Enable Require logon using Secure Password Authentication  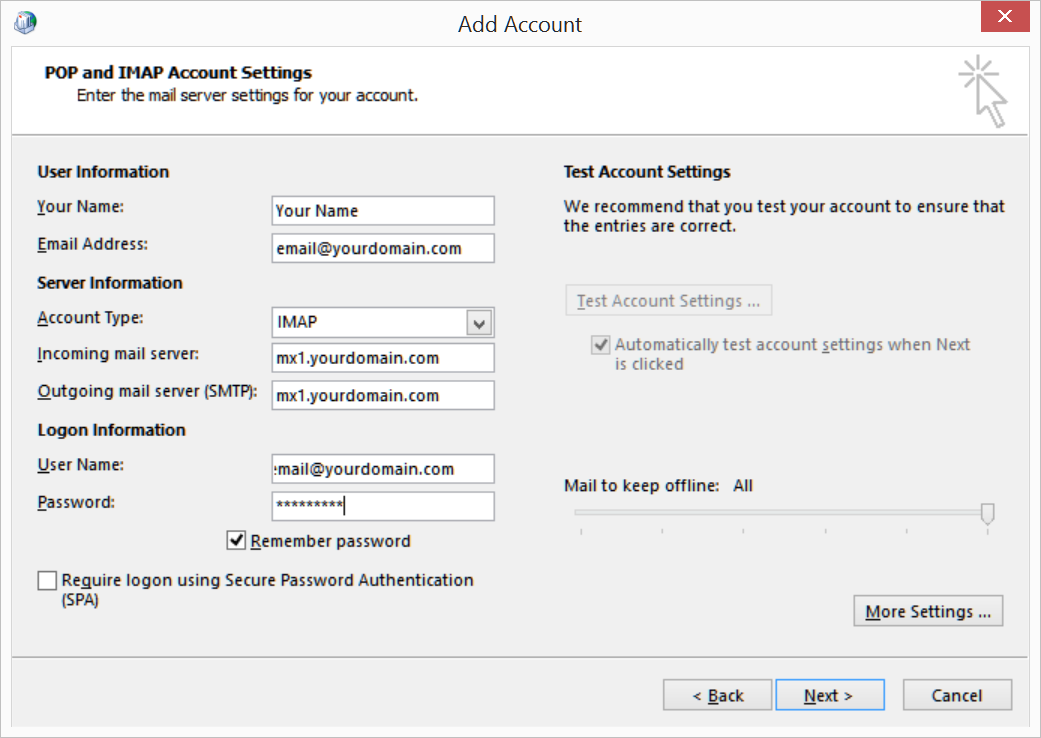(47, 581)
